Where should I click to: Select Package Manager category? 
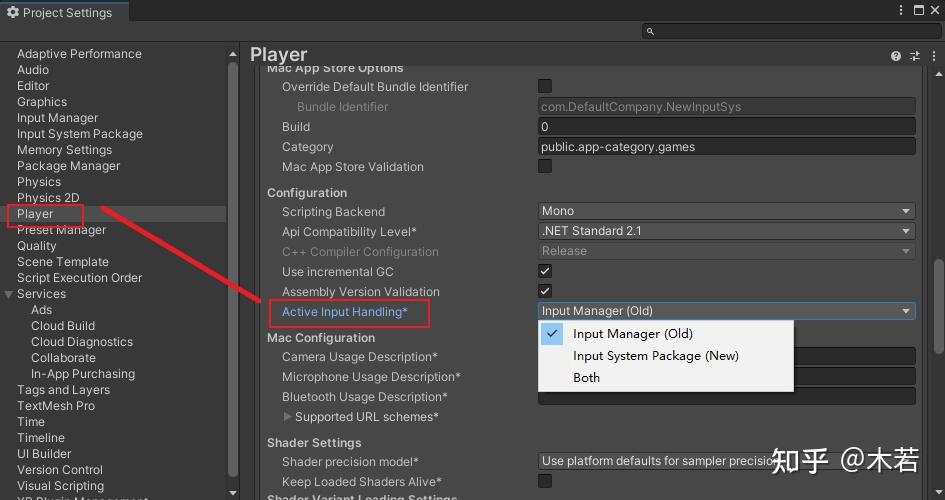click(68, 166)
